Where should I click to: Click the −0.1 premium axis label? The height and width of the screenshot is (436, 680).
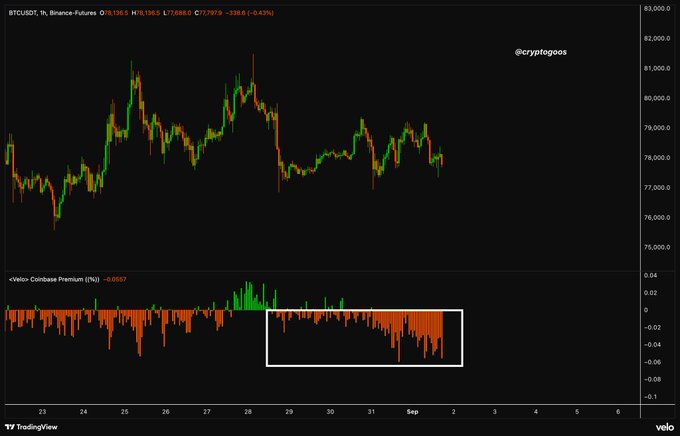(x=651, y=397)
